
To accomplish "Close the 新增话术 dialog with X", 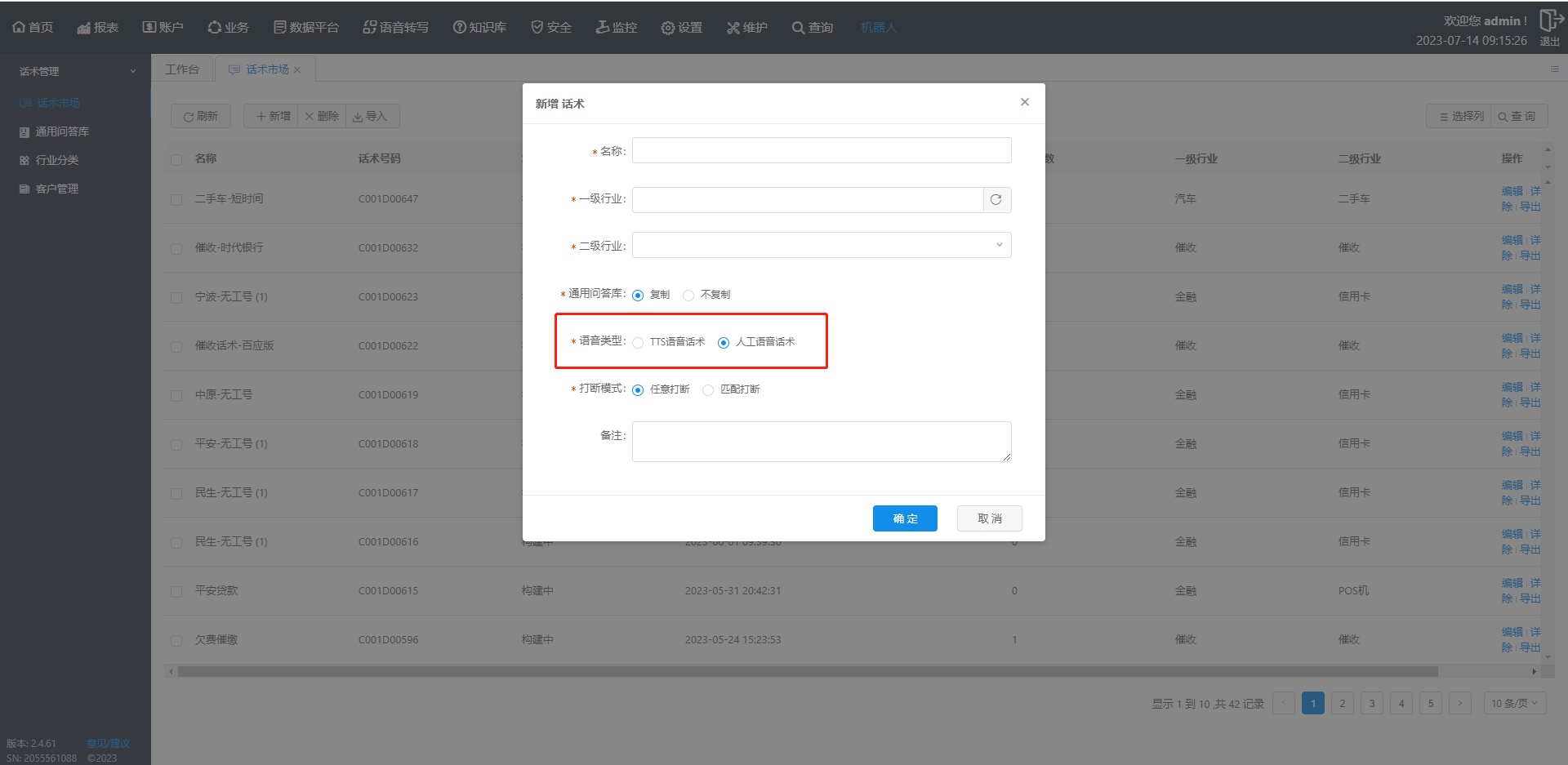I will click(x=1024, y=102).
